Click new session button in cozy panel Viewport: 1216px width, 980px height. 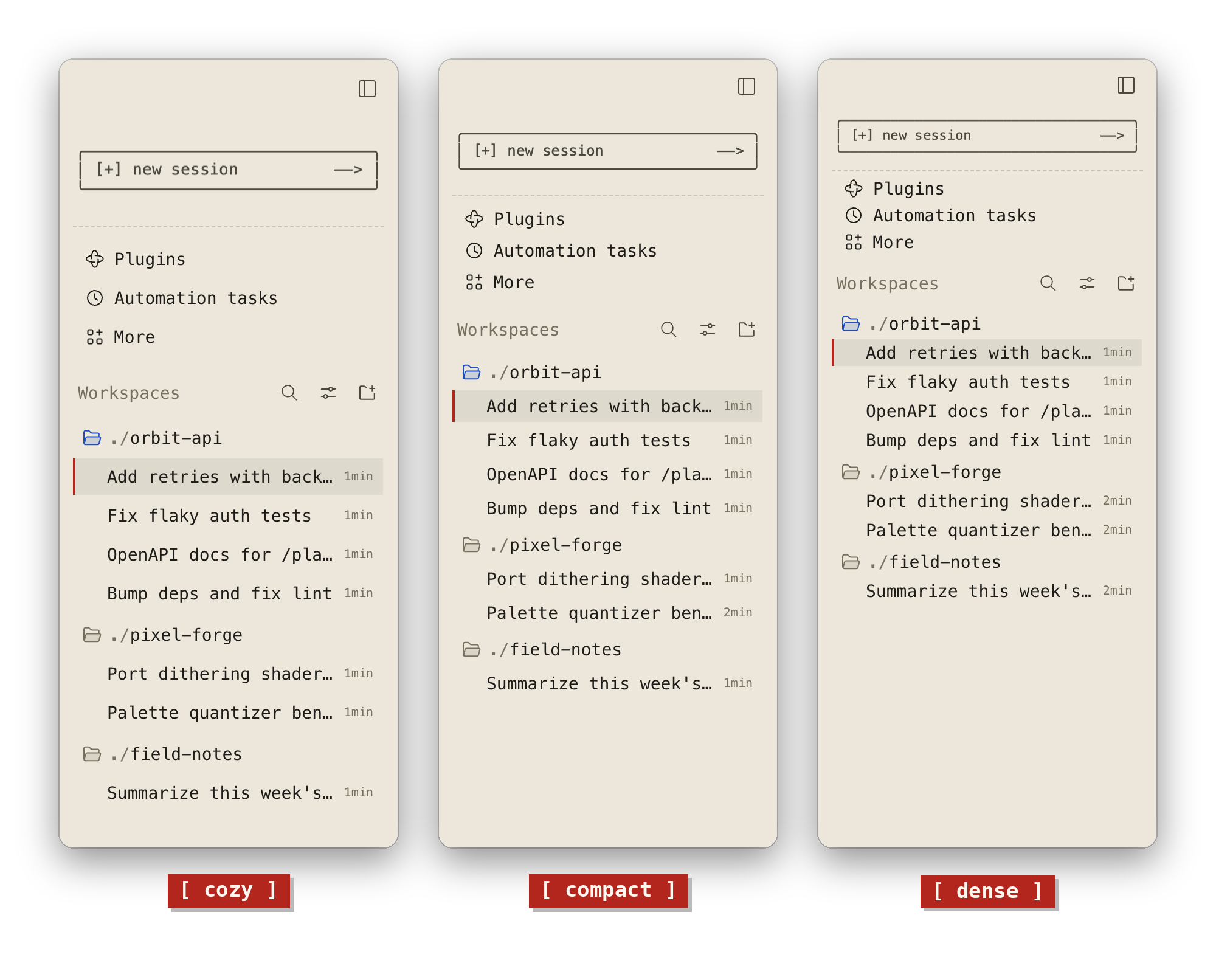coord(229,170)
